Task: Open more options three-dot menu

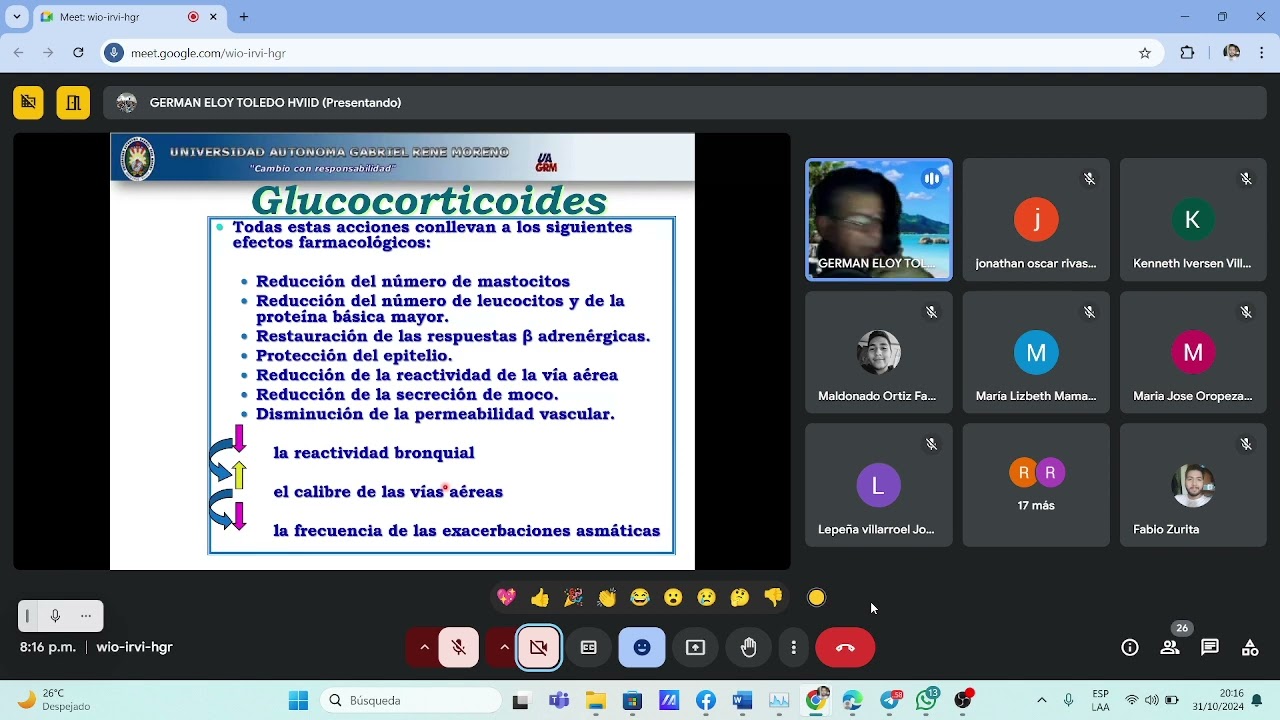Action: [793, 647]
